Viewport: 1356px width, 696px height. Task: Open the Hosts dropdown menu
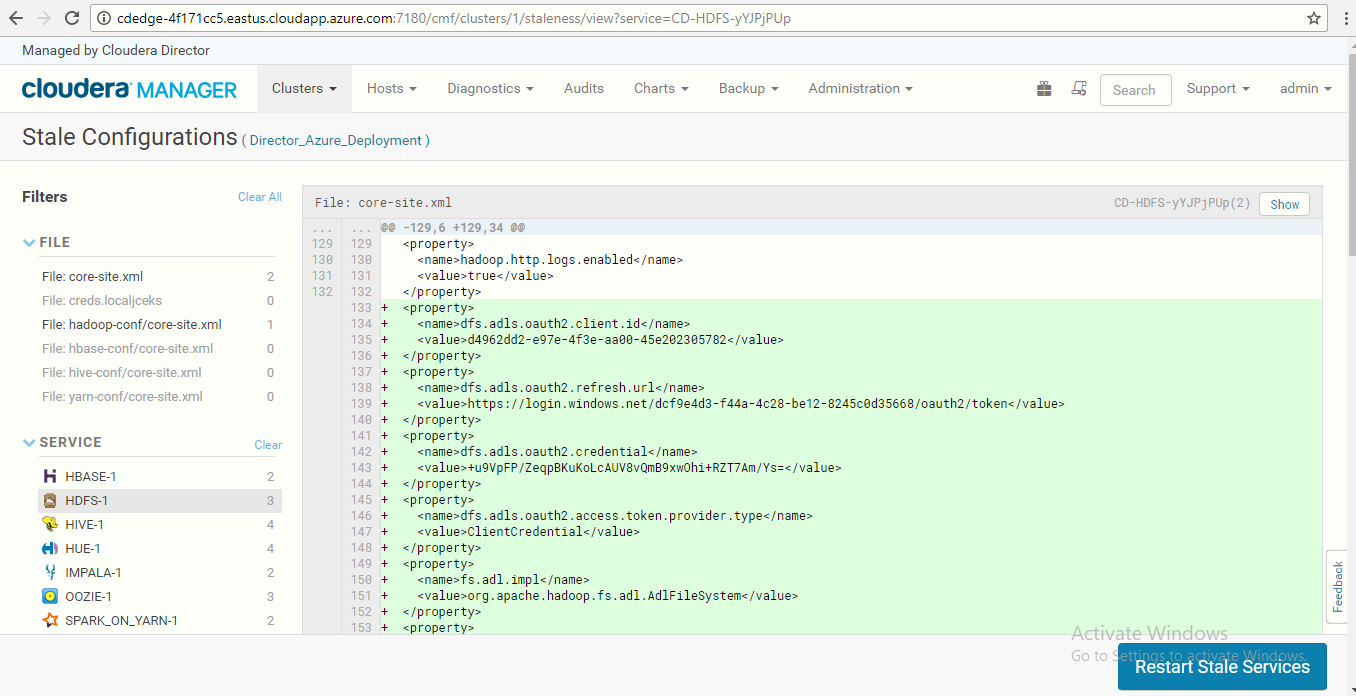391,89
